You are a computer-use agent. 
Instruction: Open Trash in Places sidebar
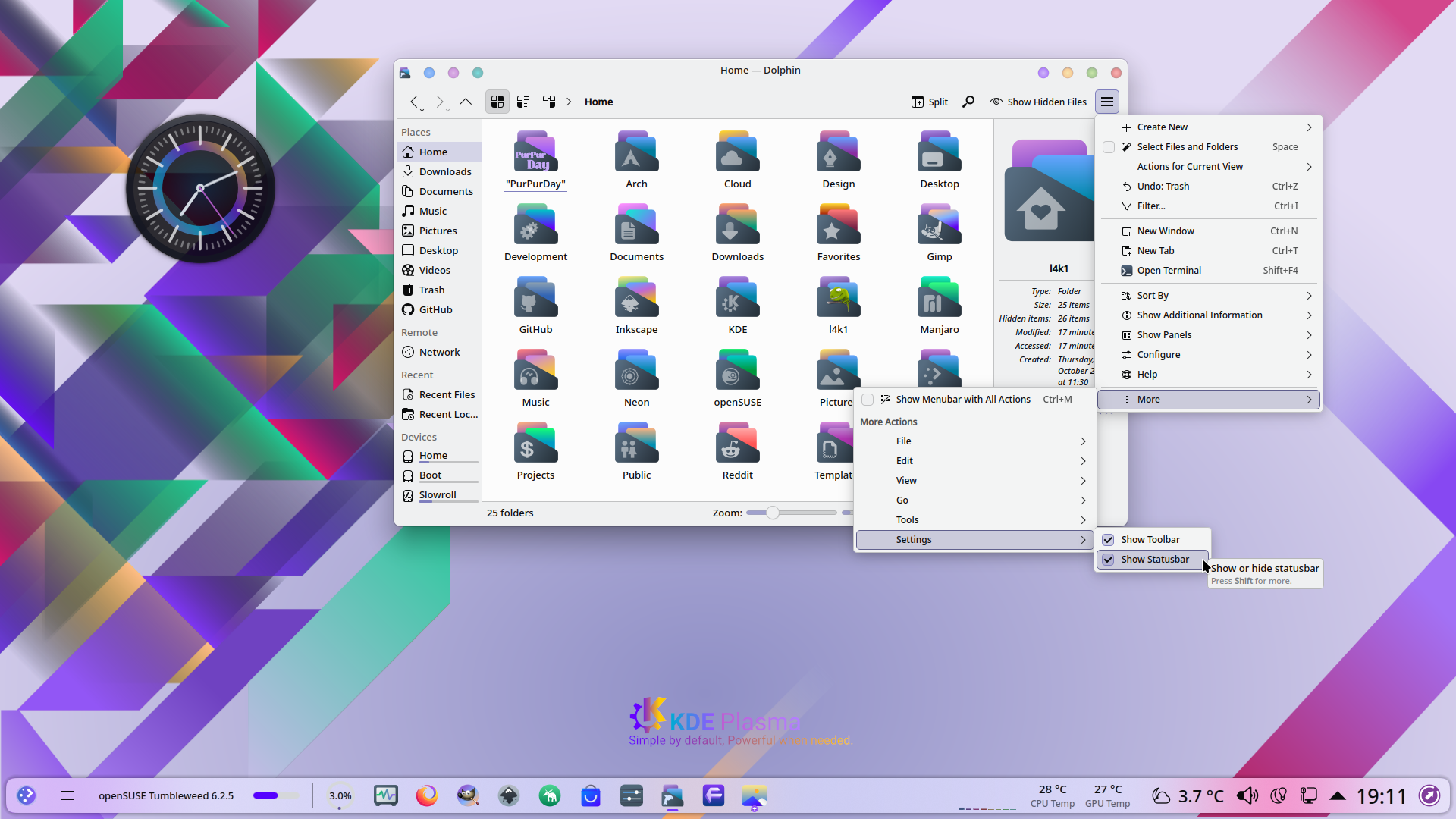pos(439,290)
